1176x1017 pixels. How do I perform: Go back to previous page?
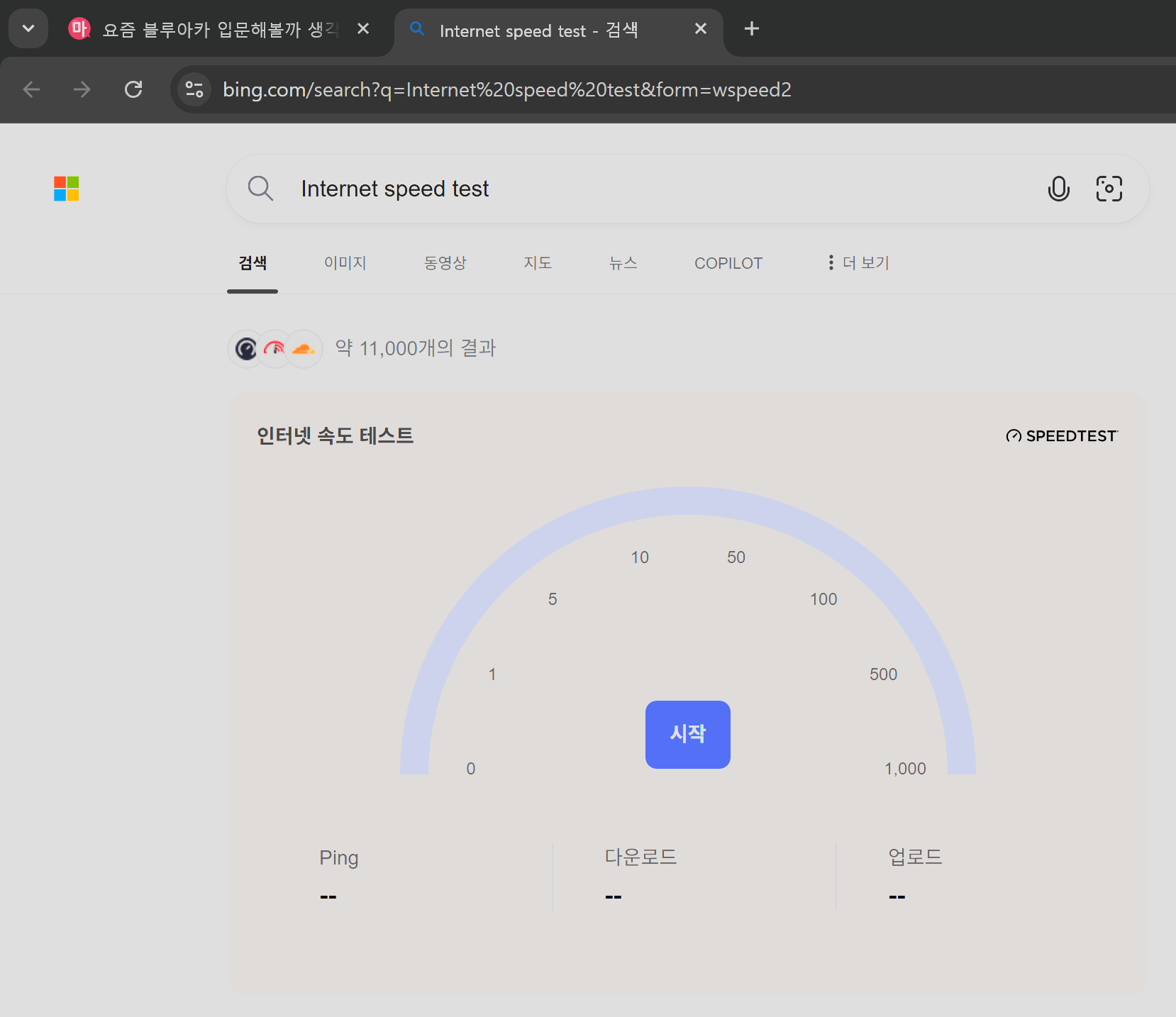[31, 89]
